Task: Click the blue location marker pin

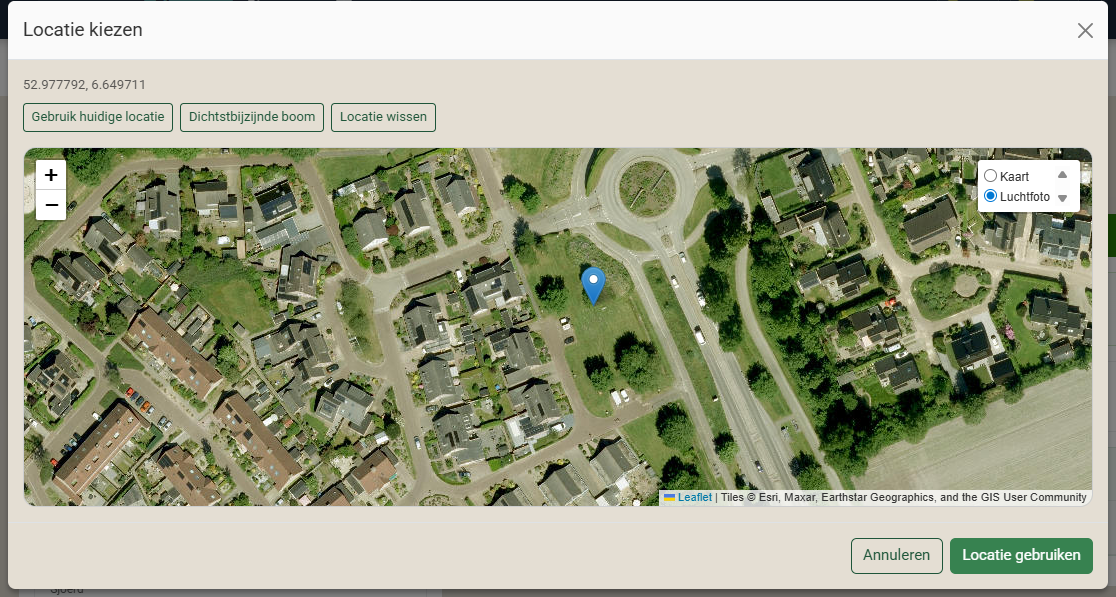Action: pos(593,285)
